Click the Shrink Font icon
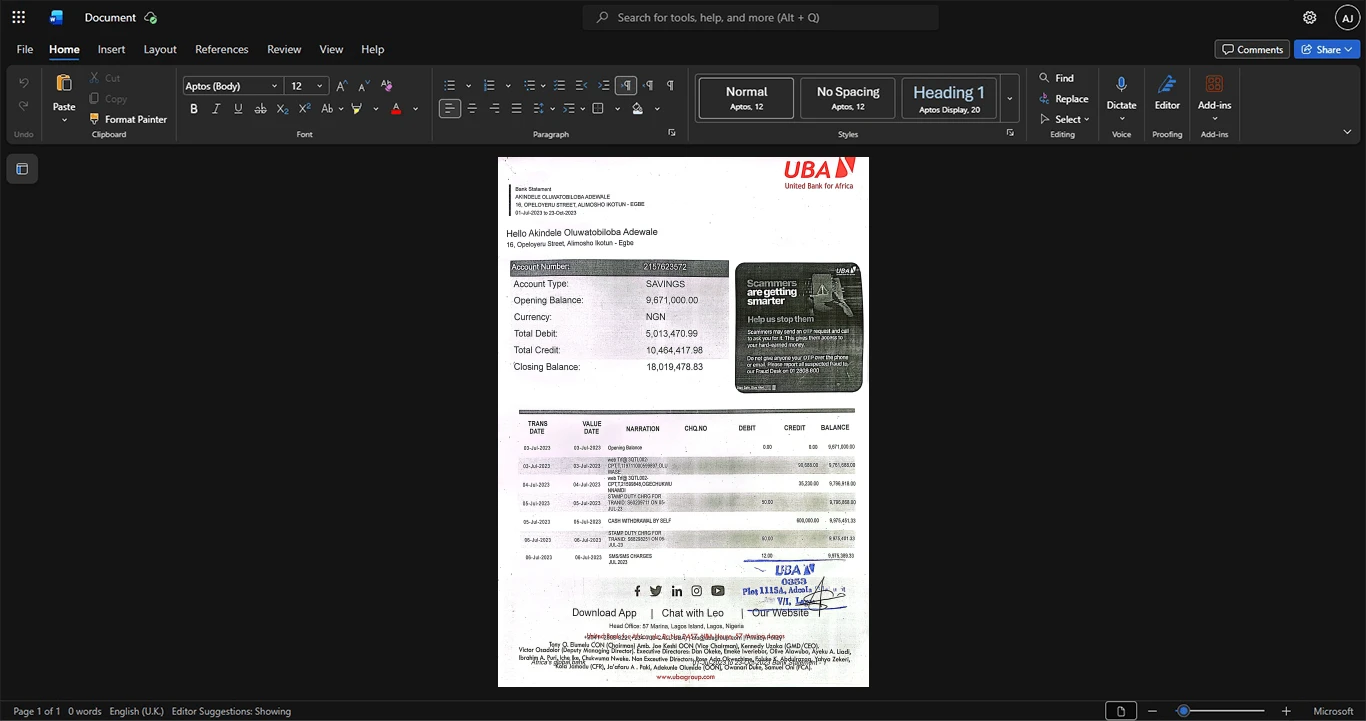The height and width of the screenshot is (721, 1366). pos(364,86)
